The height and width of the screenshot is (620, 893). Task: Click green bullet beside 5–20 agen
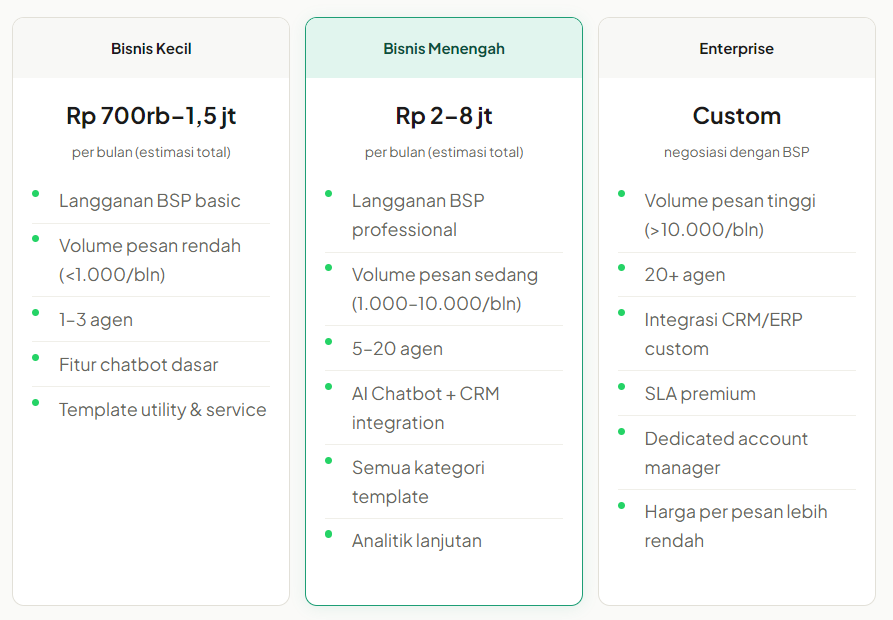[329, 341]
